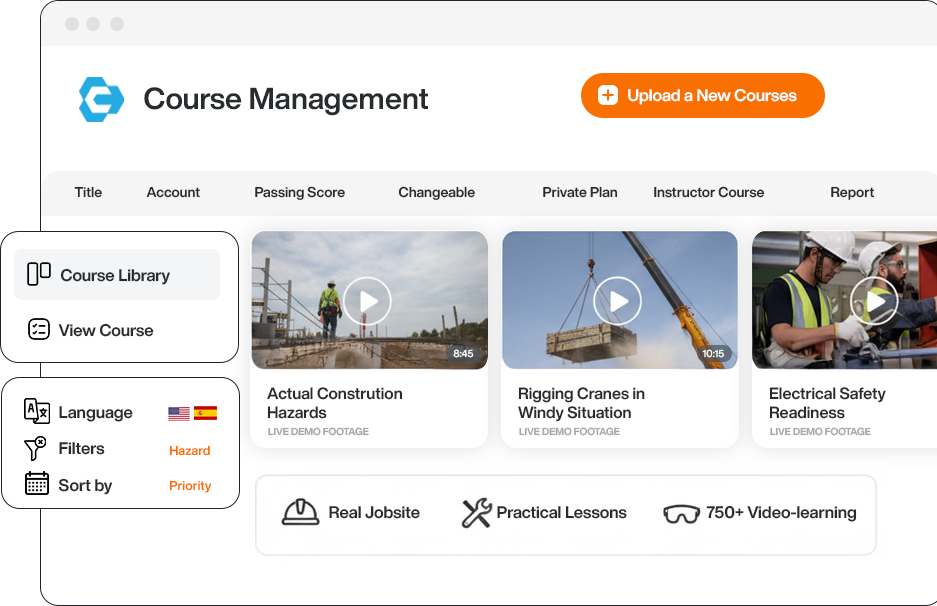This screenshot has width=937, height=606.
Task: Click Upload a New Courses button
Action: point(702,96)
